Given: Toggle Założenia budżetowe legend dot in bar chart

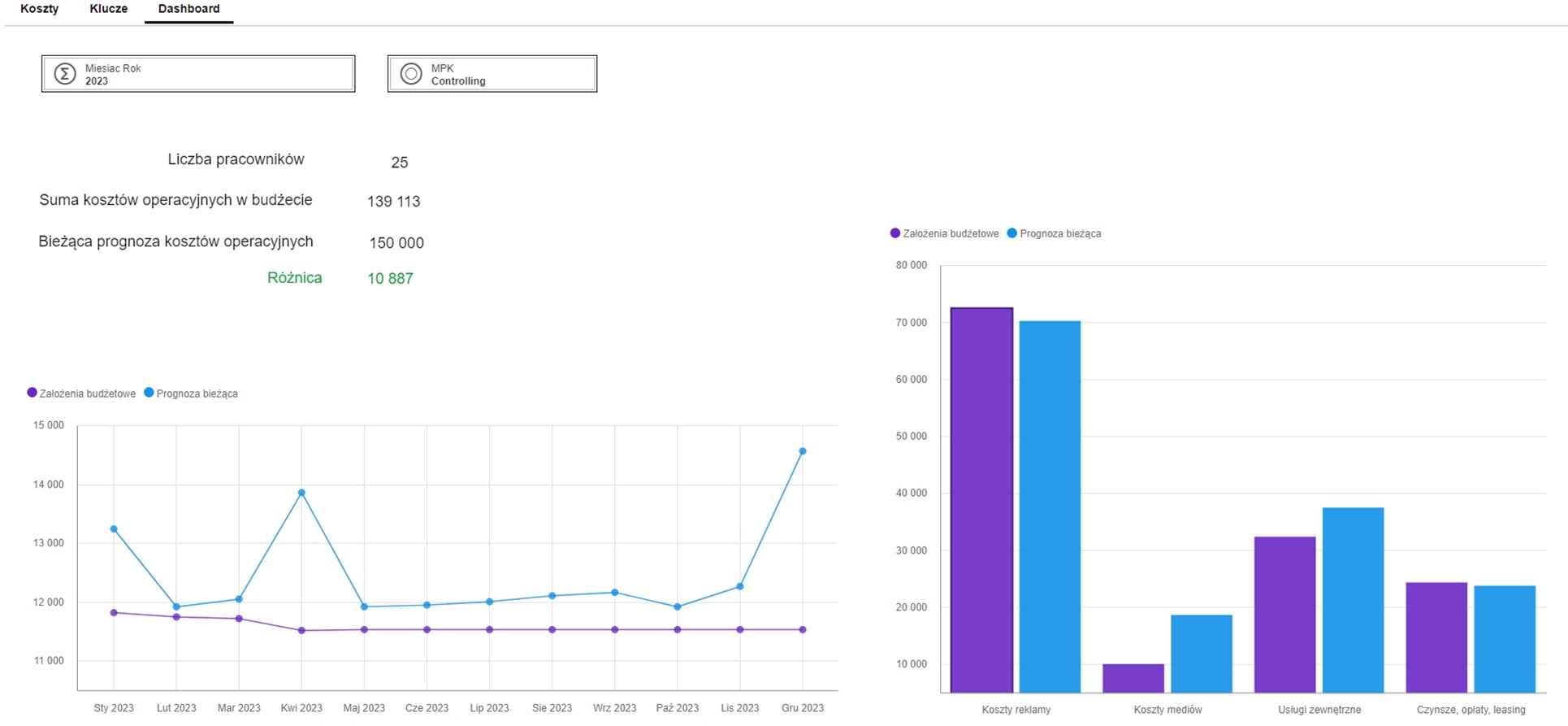Looking at the screenshot, I should (x=895, y=233).
